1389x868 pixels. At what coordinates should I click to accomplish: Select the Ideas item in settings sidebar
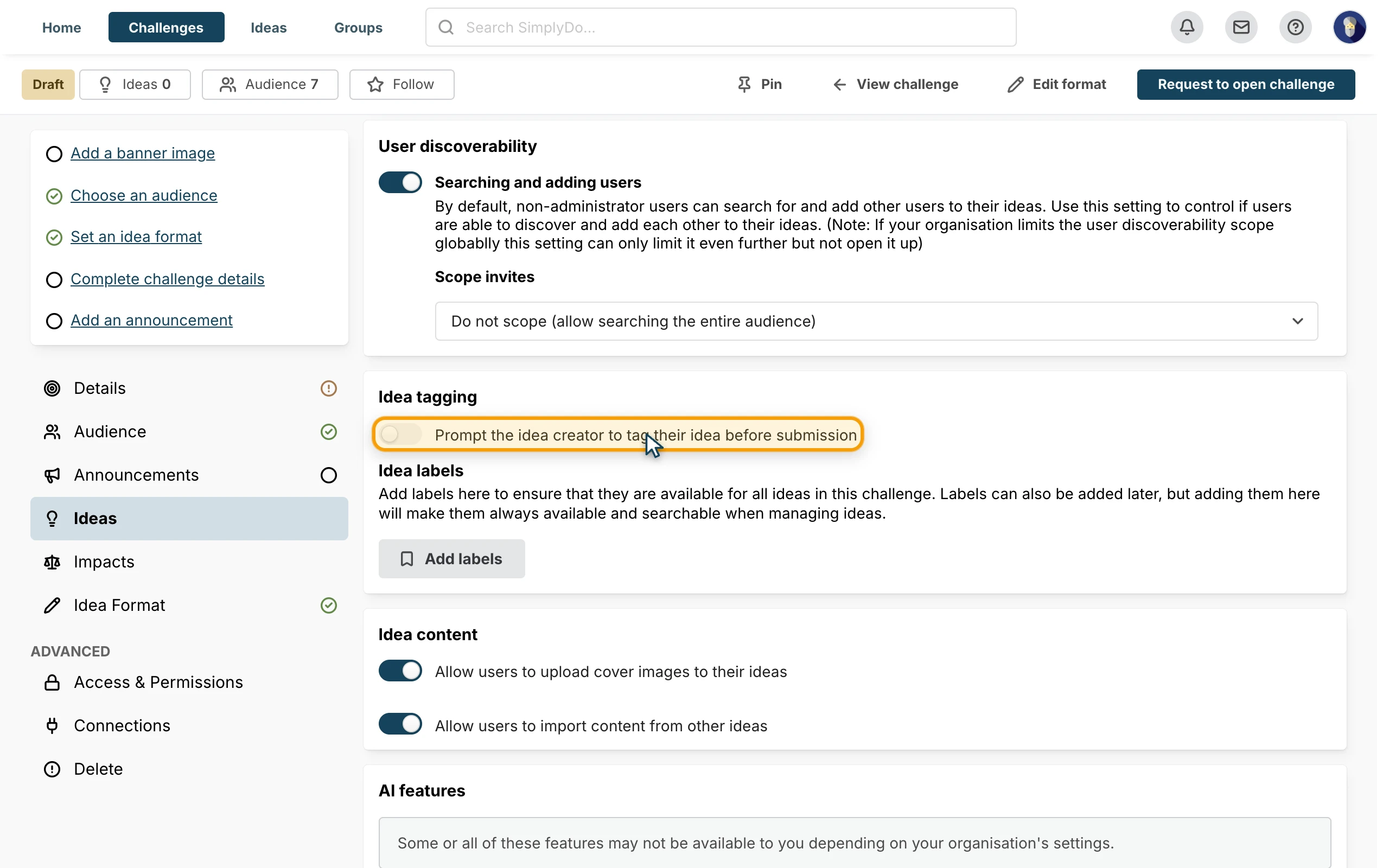(x=189, y=519)
